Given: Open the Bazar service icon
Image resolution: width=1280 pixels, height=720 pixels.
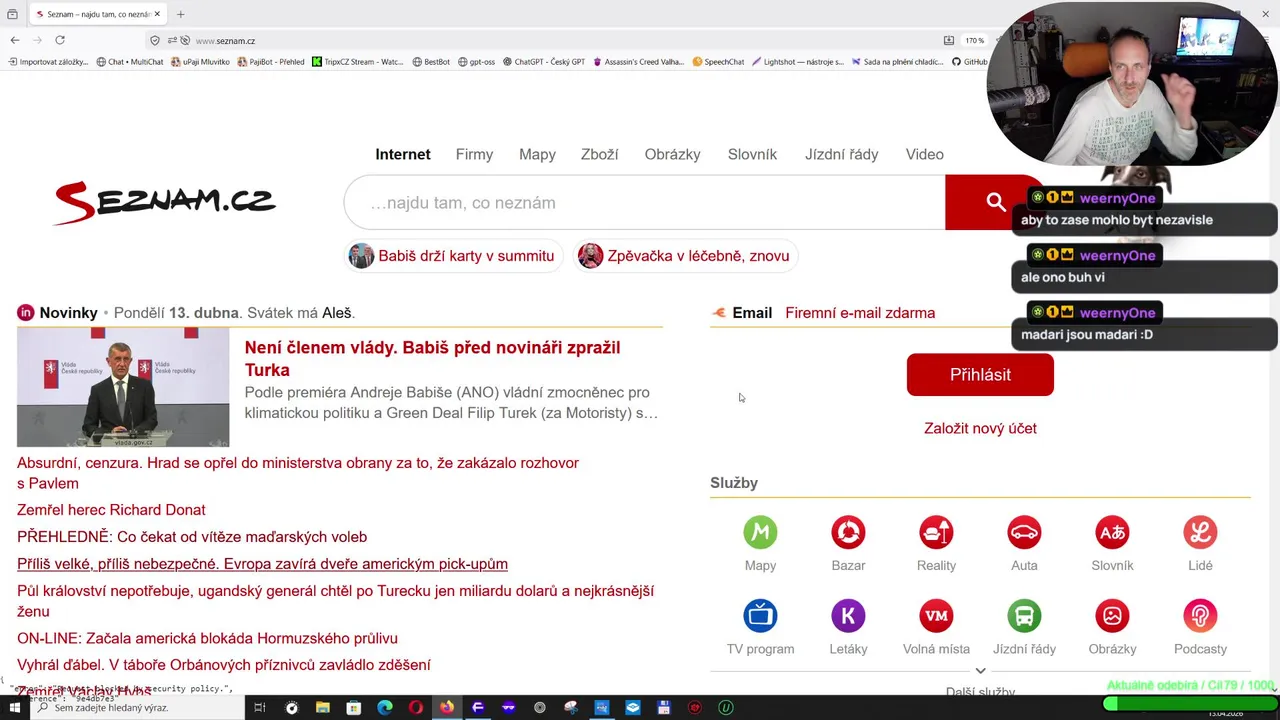Looking at the screenshot, I should 848,532.
